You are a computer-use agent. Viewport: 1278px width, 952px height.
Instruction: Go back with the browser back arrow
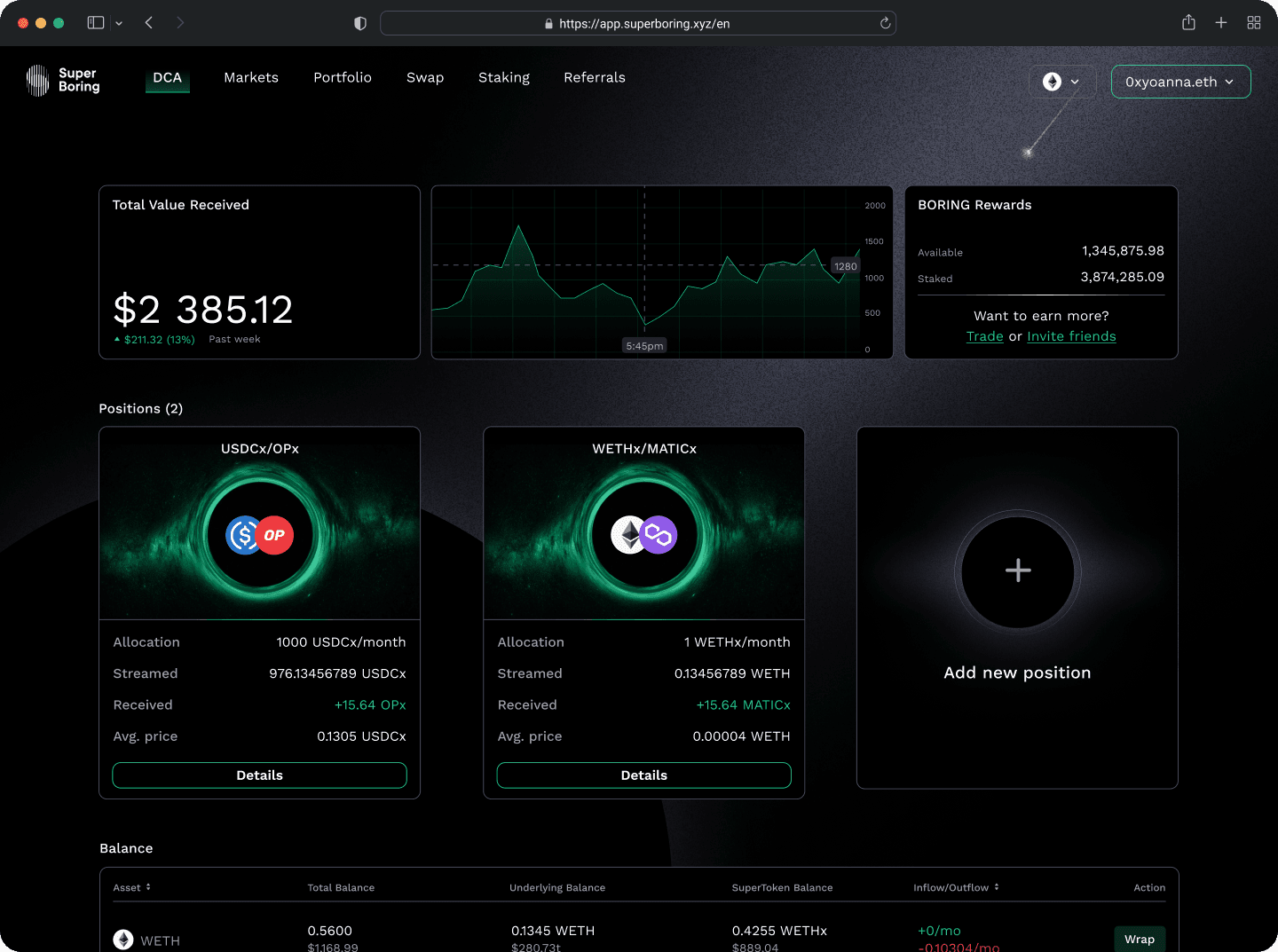[x=149, y=23]
